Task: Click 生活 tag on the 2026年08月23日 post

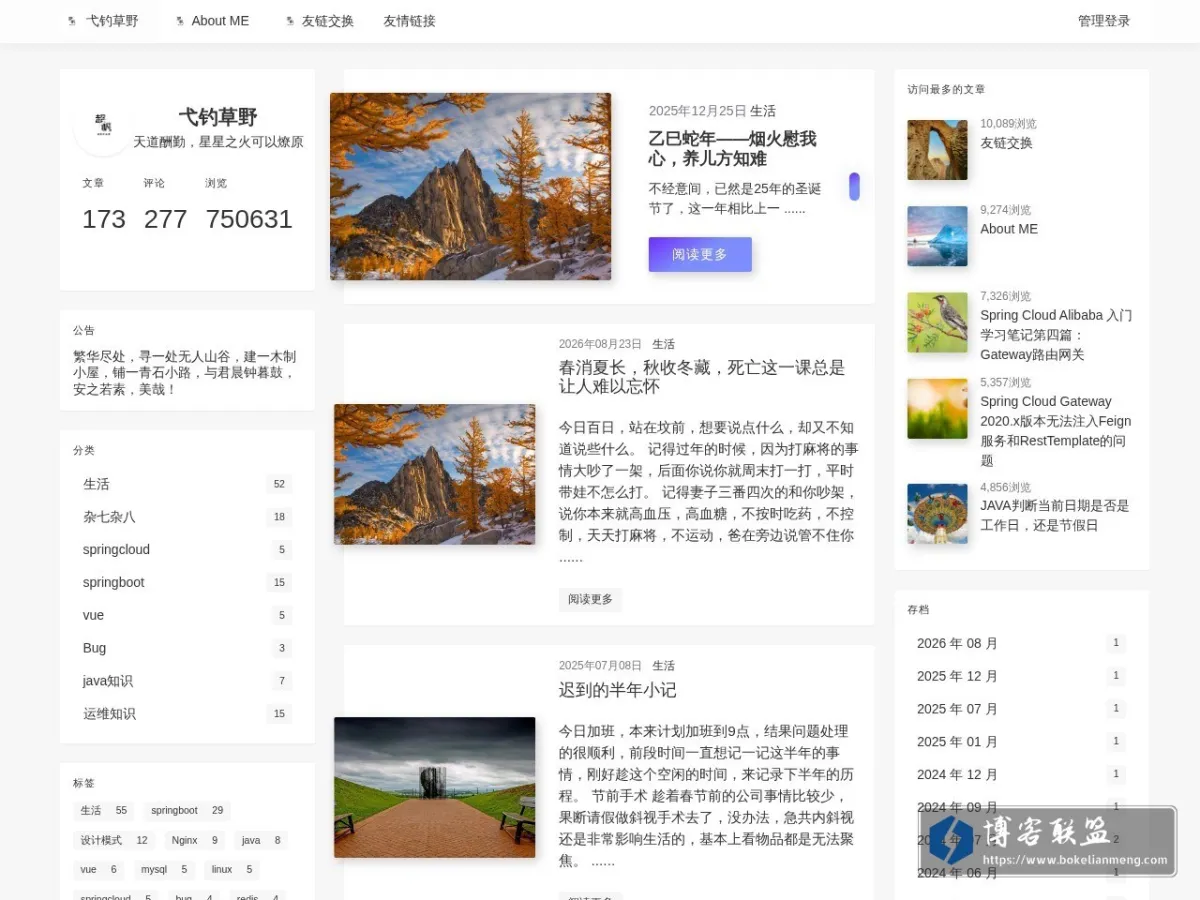Action: pyautogui.click(x=664, y=344)
